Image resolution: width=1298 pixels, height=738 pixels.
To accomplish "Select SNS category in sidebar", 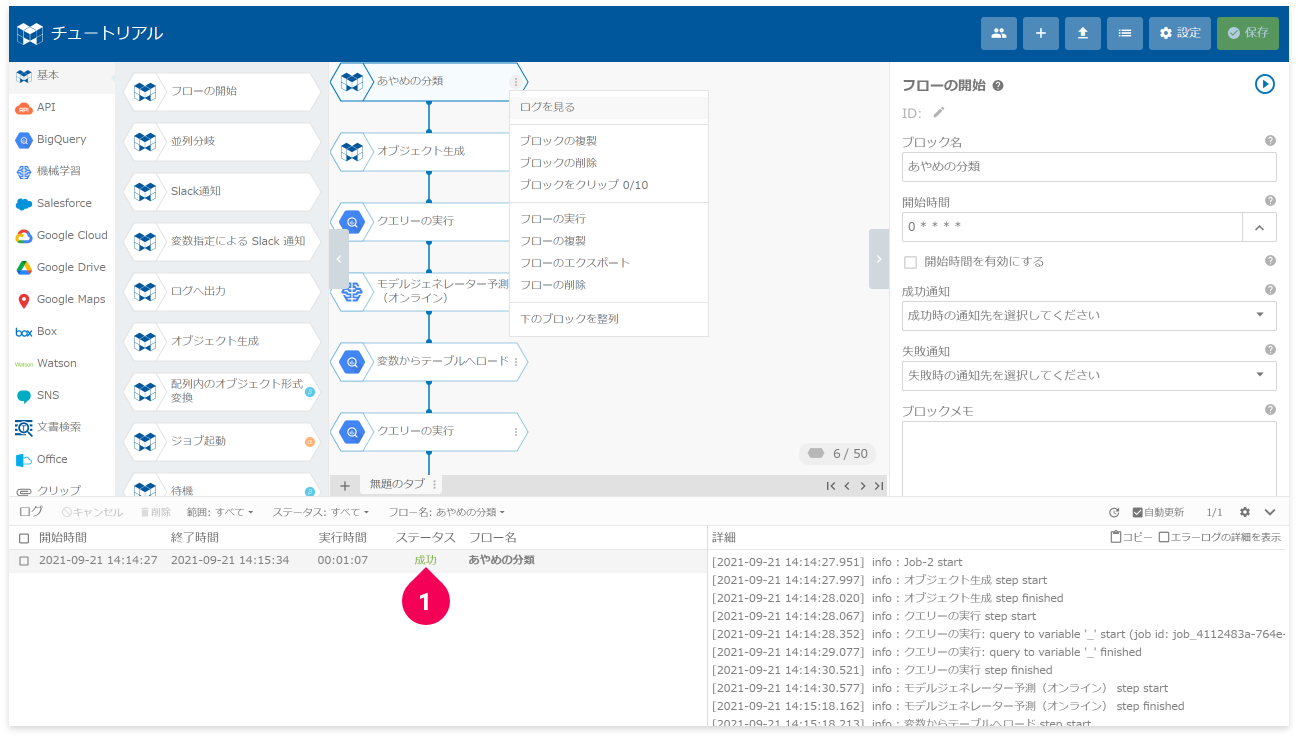I will [62, 395].
